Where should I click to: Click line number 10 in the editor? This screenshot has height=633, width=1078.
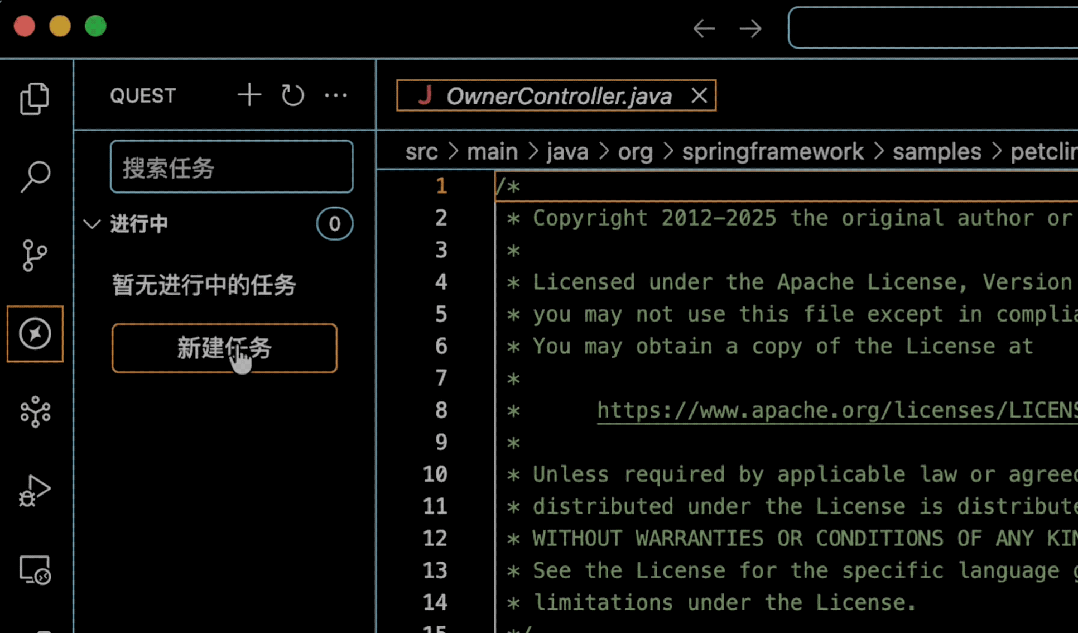(435, 474)
